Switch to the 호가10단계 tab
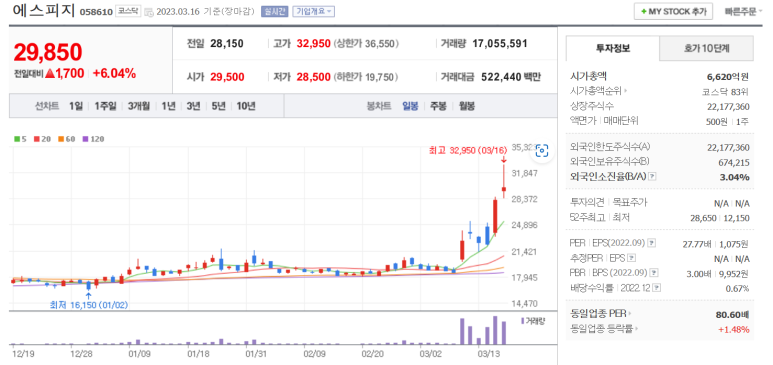Viewport: 773px width, 365px height. coord(706,48)
